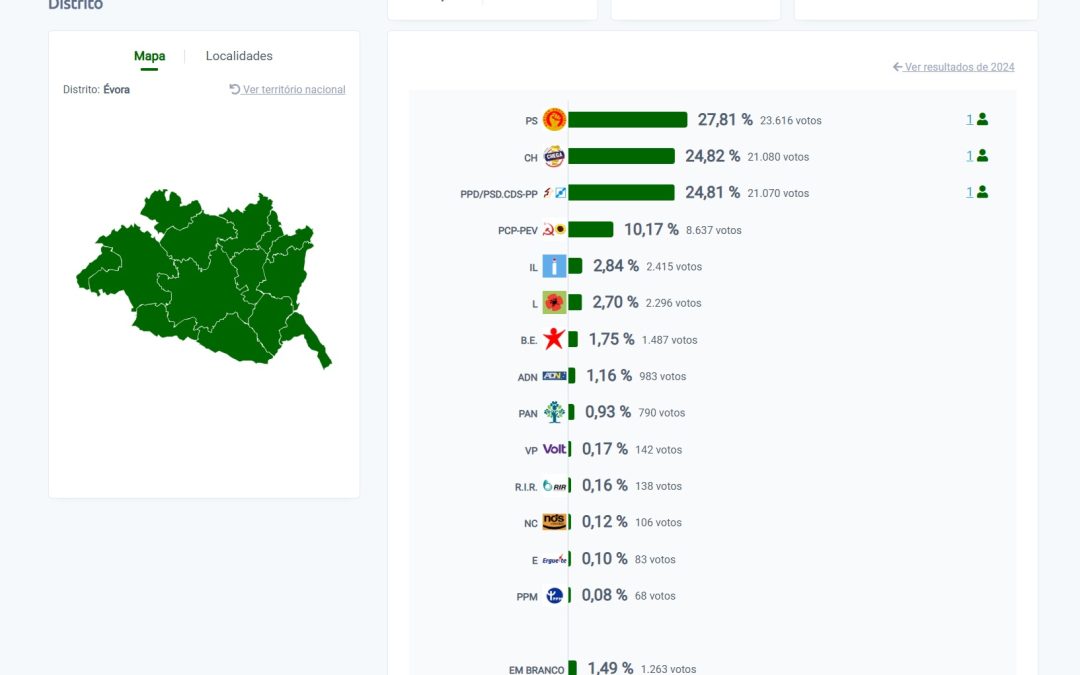Click the Livre party logo icon
1080x675 pixels.
click(554, 303)
